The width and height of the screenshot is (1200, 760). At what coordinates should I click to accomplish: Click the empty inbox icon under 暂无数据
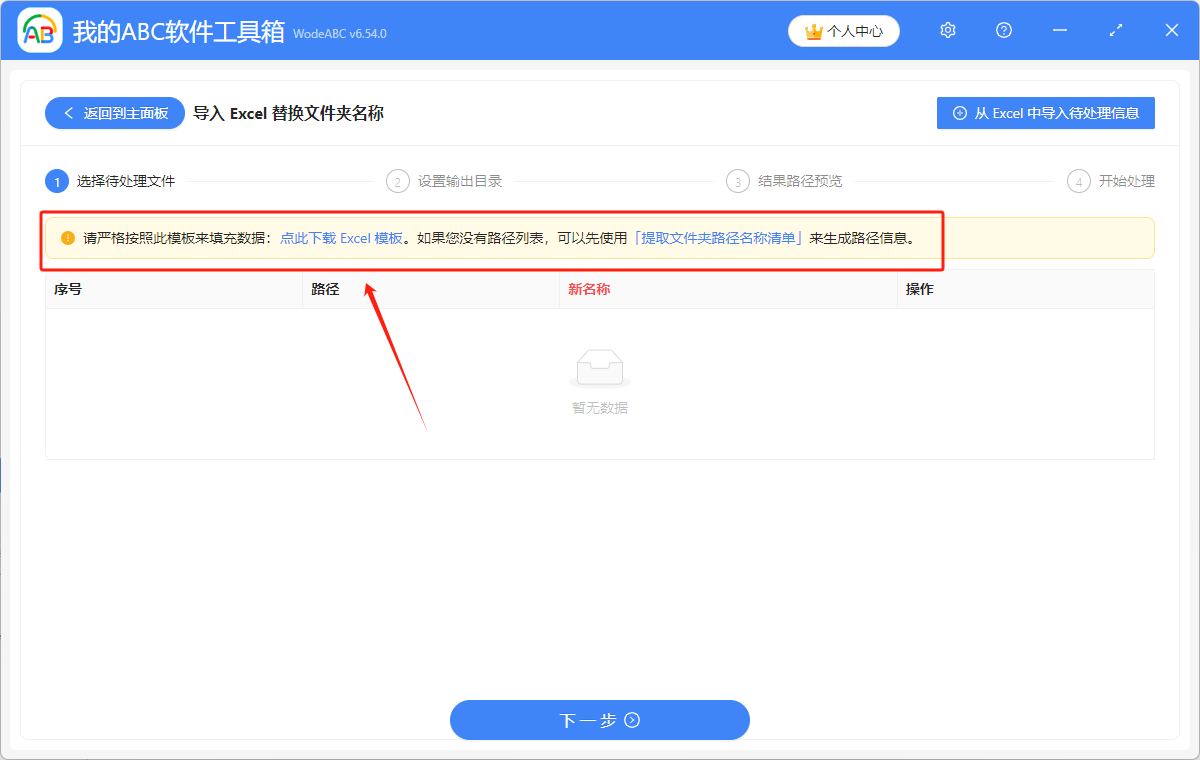click(x=599, y=368)
